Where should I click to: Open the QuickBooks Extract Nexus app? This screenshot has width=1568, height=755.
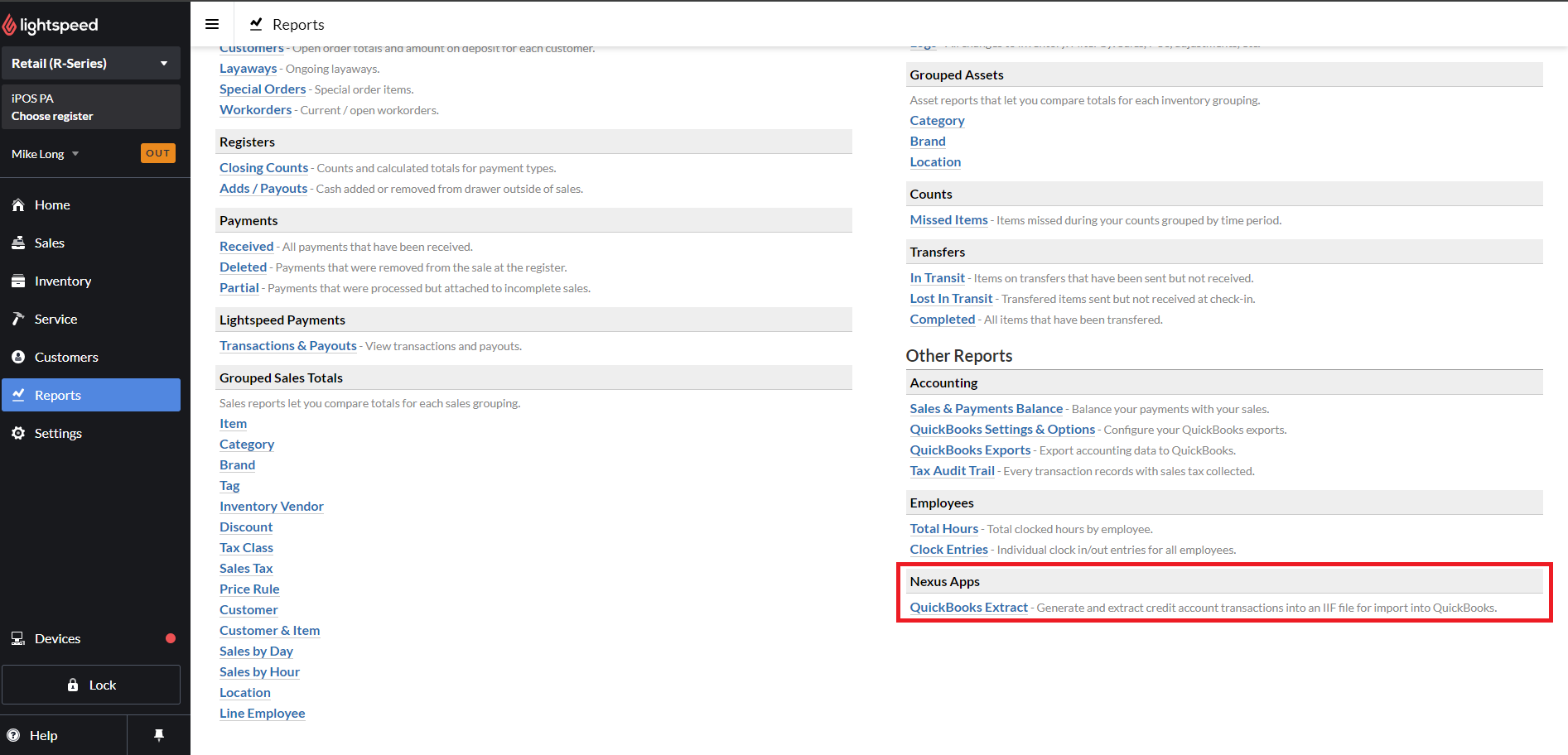pyautogui.click(x=969, y=608)
